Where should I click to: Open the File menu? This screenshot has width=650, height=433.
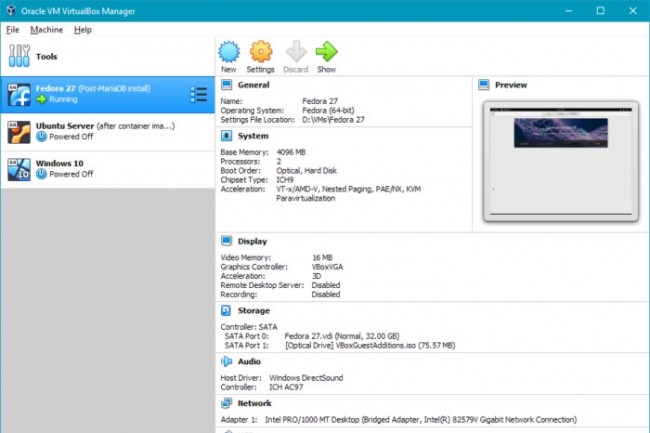pos(12,30)
